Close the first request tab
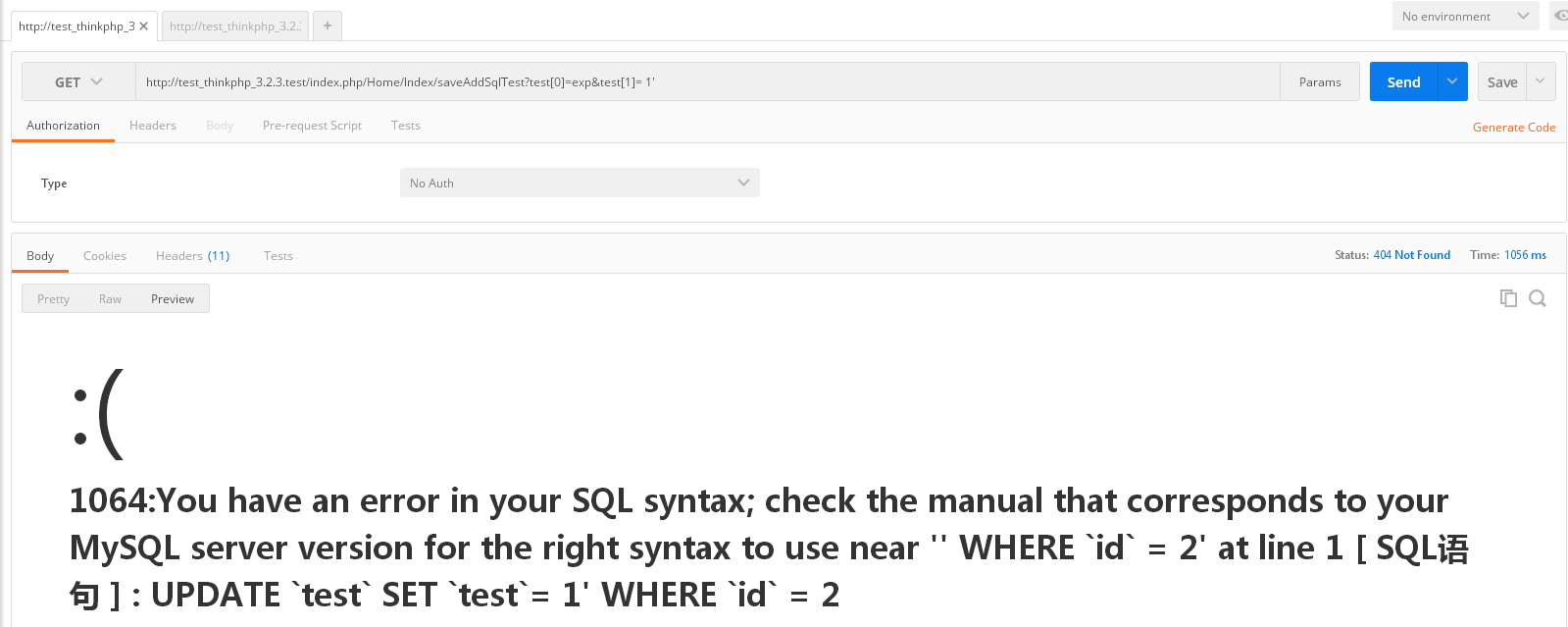Image resolution: width=1568 pixels, height=627 pixels. [143, 26]
